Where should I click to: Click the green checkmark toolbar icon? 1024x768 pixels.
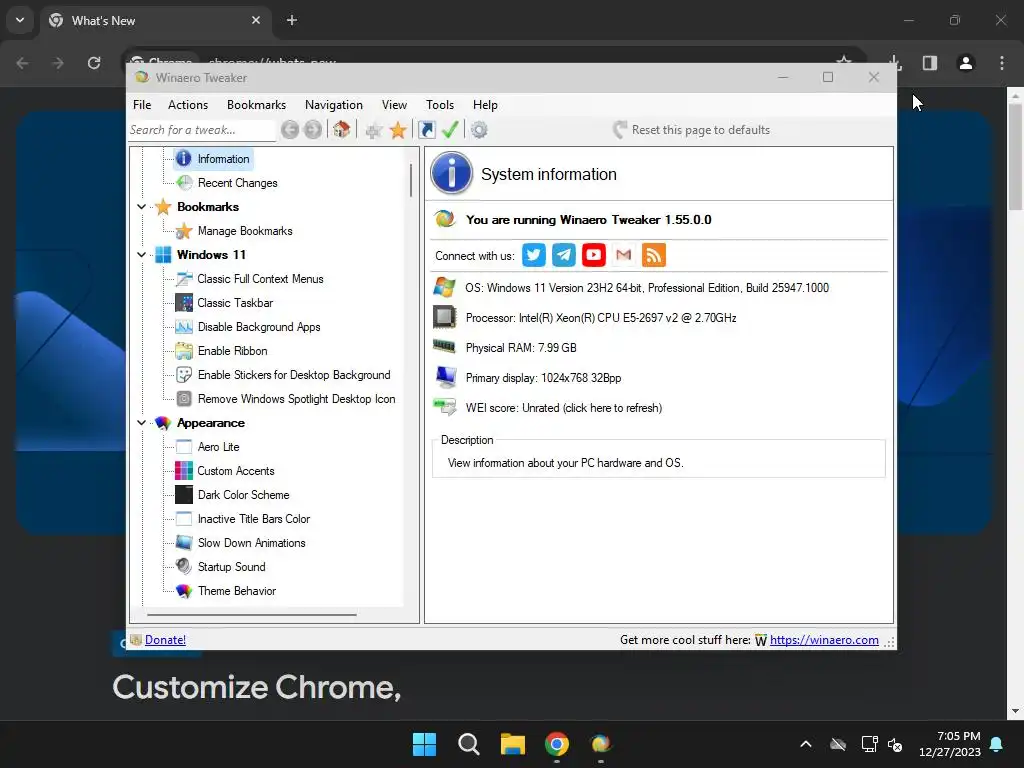(450, 129)
